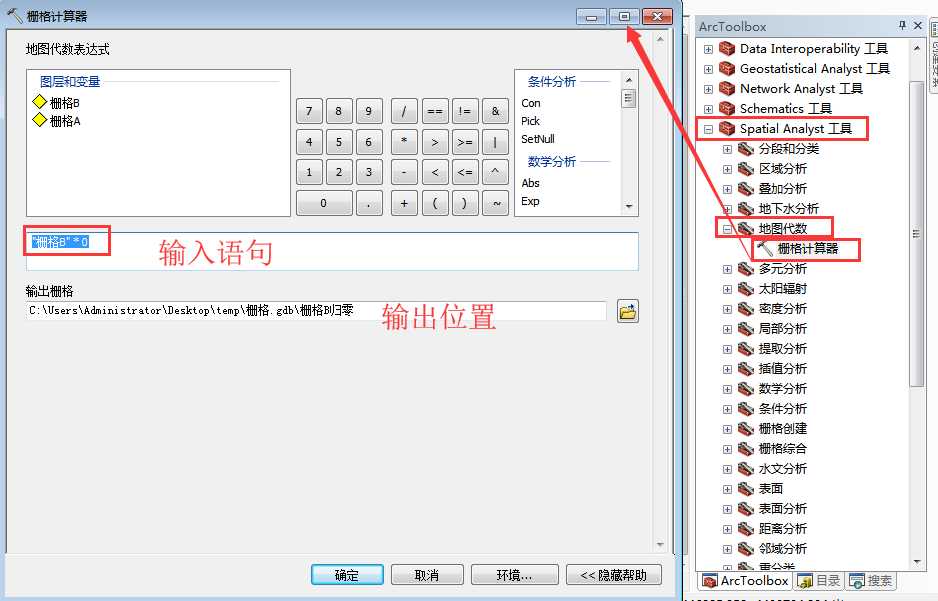938x601 pixels.
Task: Open the 环境... settings button
Action: (514, 575)
